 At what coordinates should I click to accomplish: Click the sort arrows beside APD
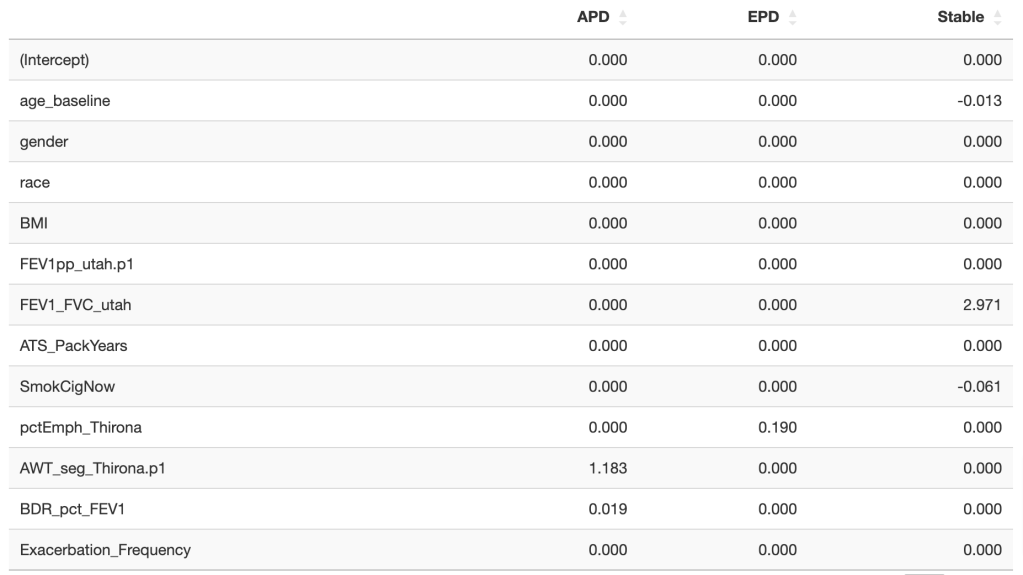pos(624,18)
